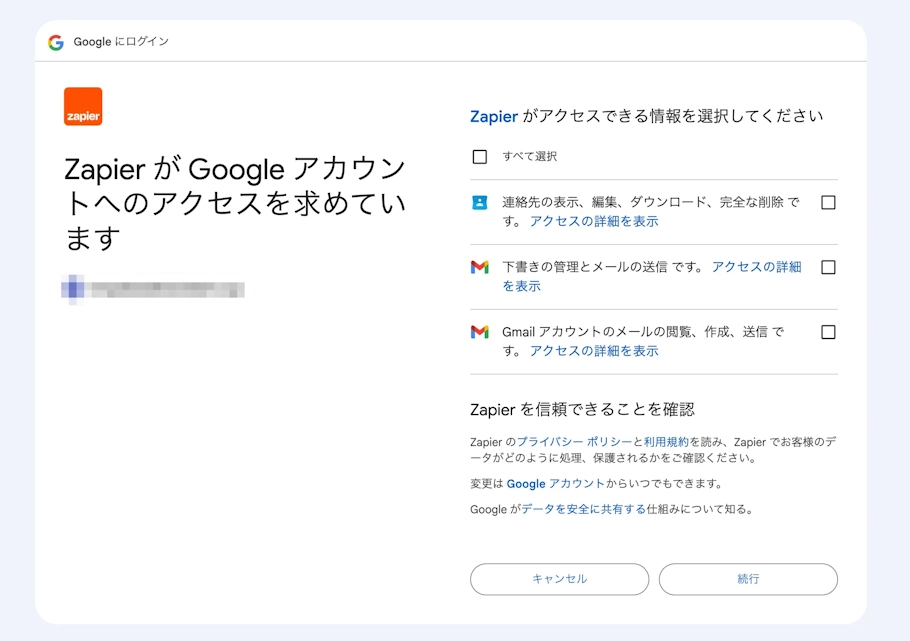Image resolution: width=910 pixels, height=641 pixels.
Task: Click the Gmail icon beside 下書きの管理とメールの送信
Action: coord(479,267)
